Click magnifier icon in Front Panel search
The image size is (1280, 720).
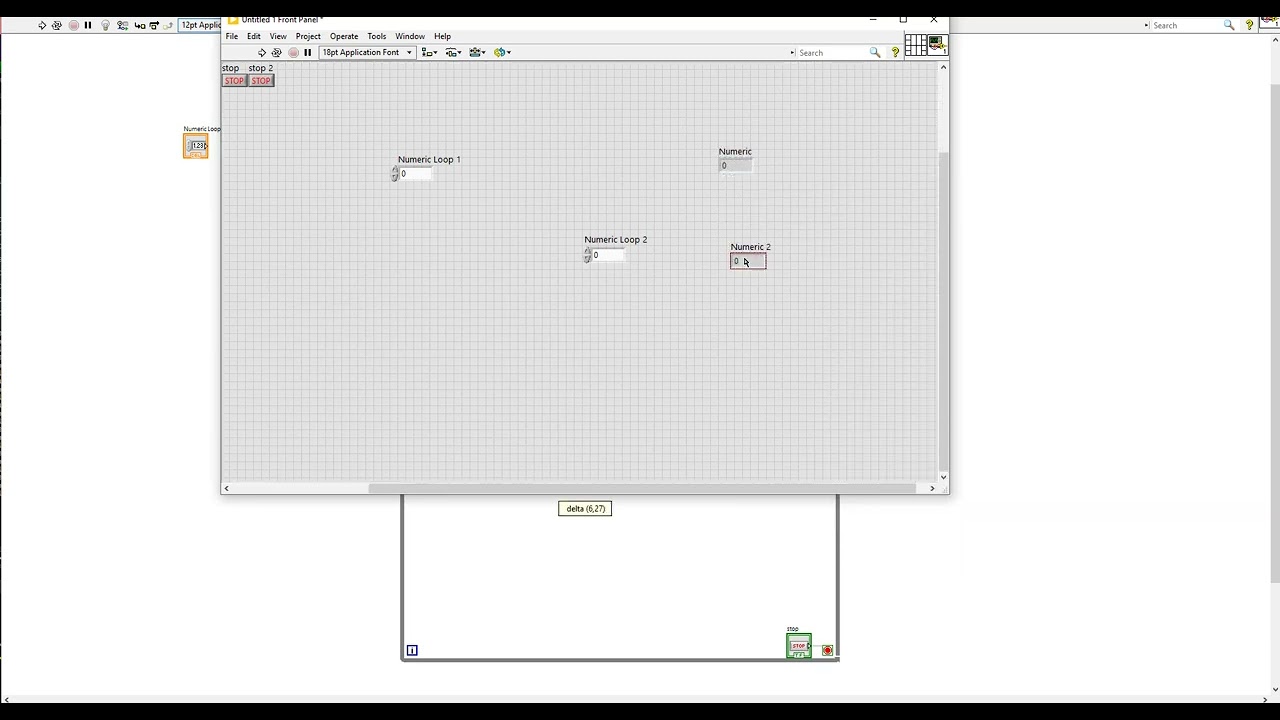point(875,52)
